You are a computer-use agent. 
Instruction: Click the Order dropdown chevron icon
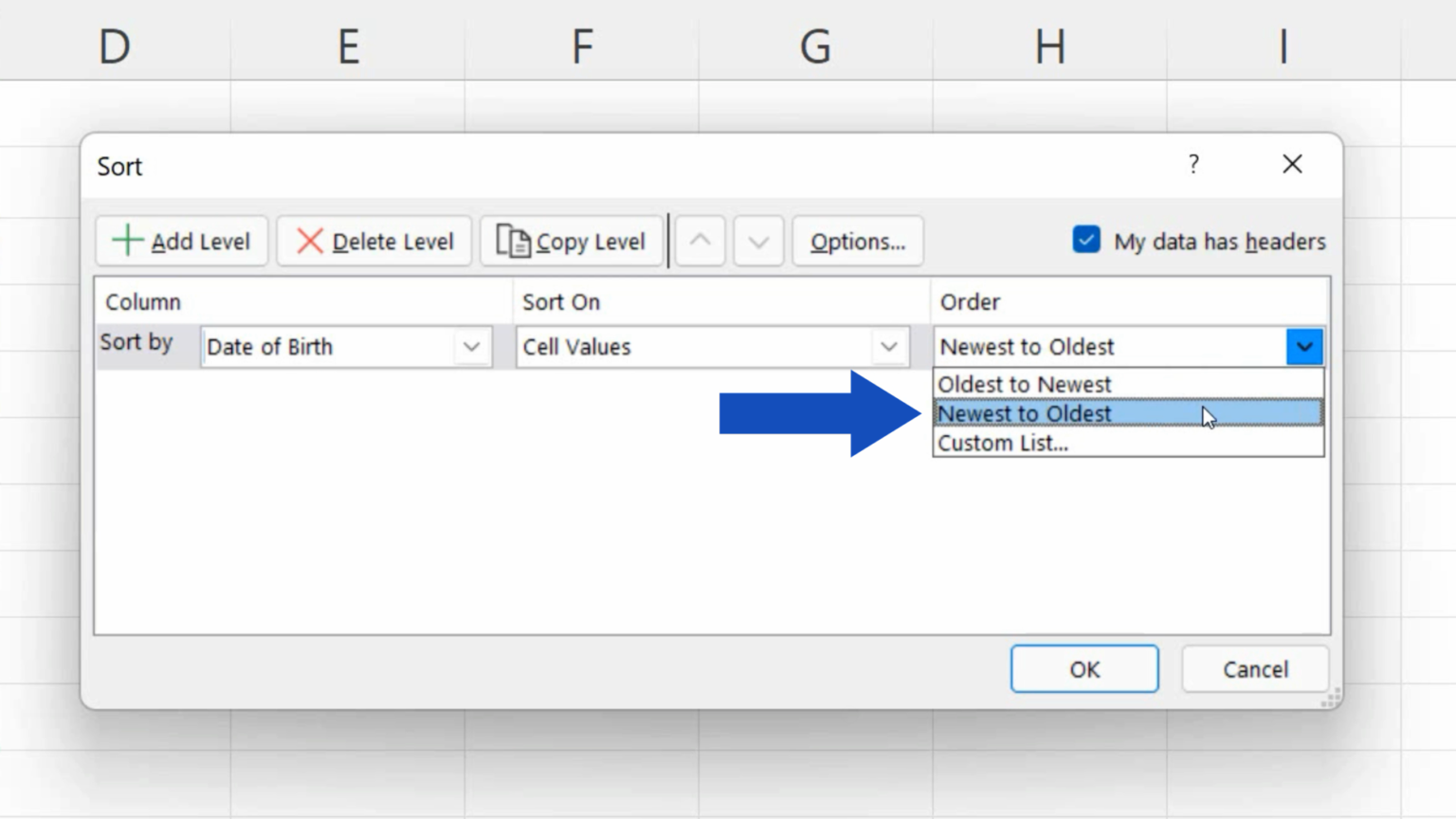1304,346
